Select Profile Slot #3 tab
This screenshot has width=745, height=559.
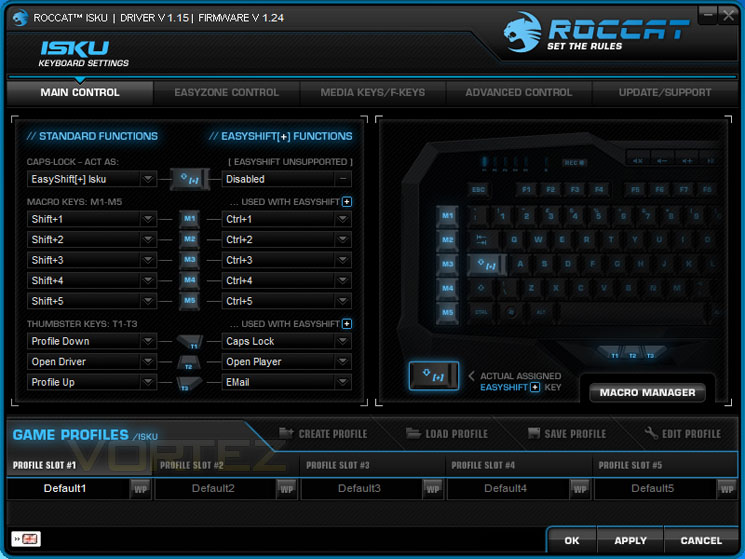372,465
